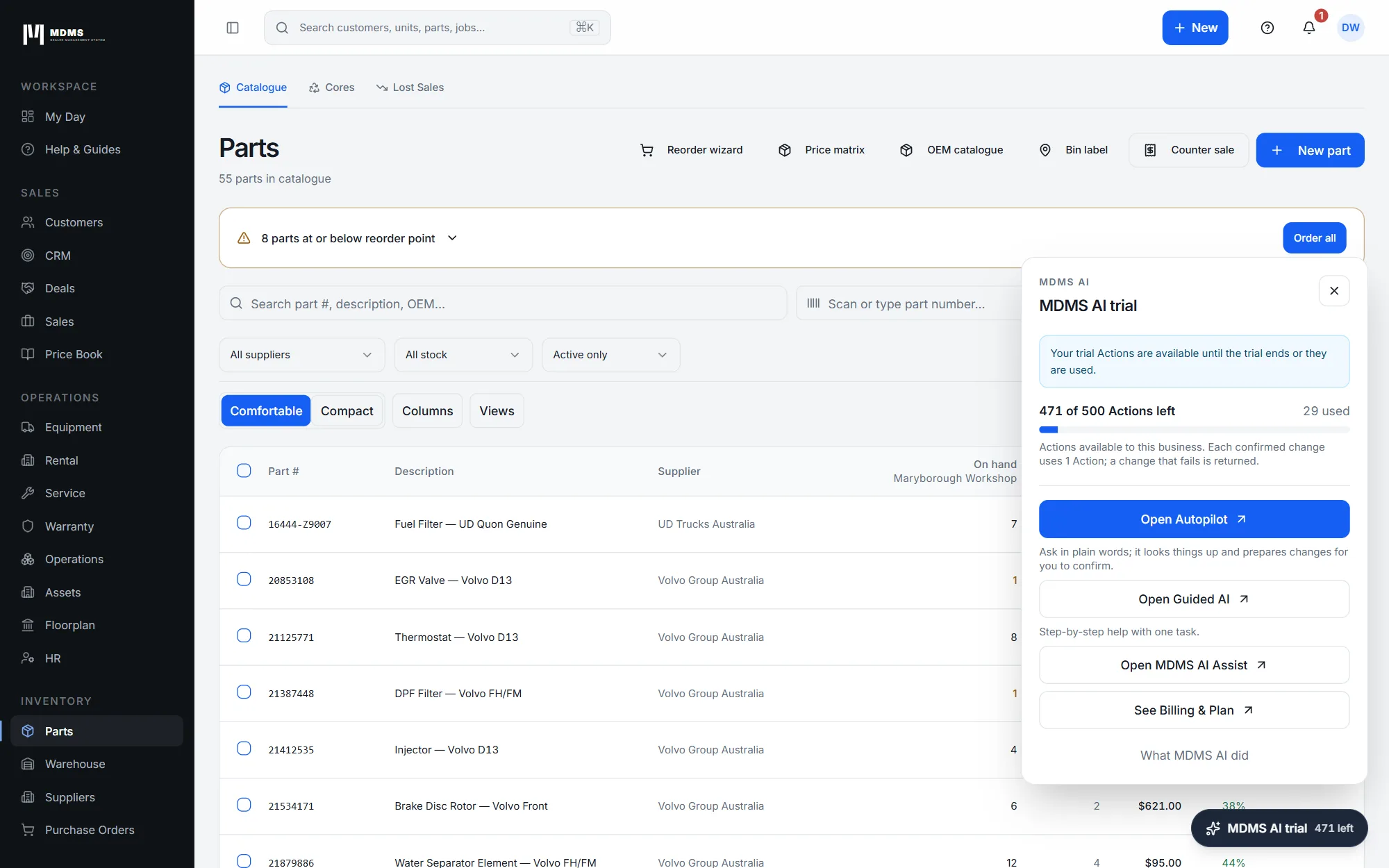
Task: Select checkbox for part 16444-Z9007
Action: click(244, 523)
